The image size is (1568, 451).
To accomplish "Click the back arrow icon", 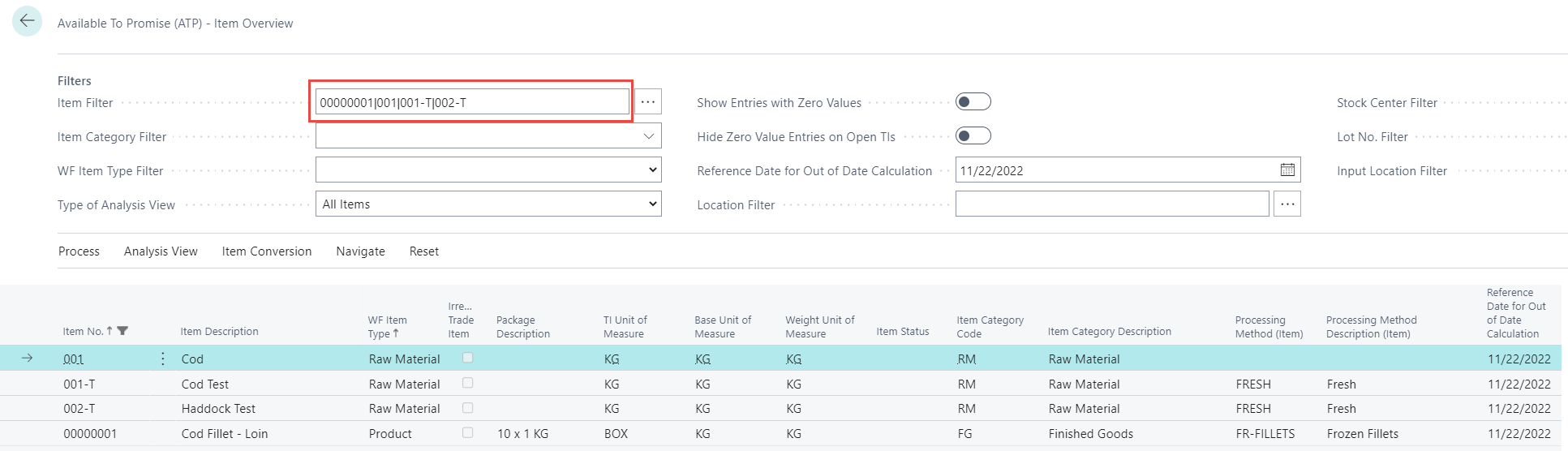I will 27,22.
